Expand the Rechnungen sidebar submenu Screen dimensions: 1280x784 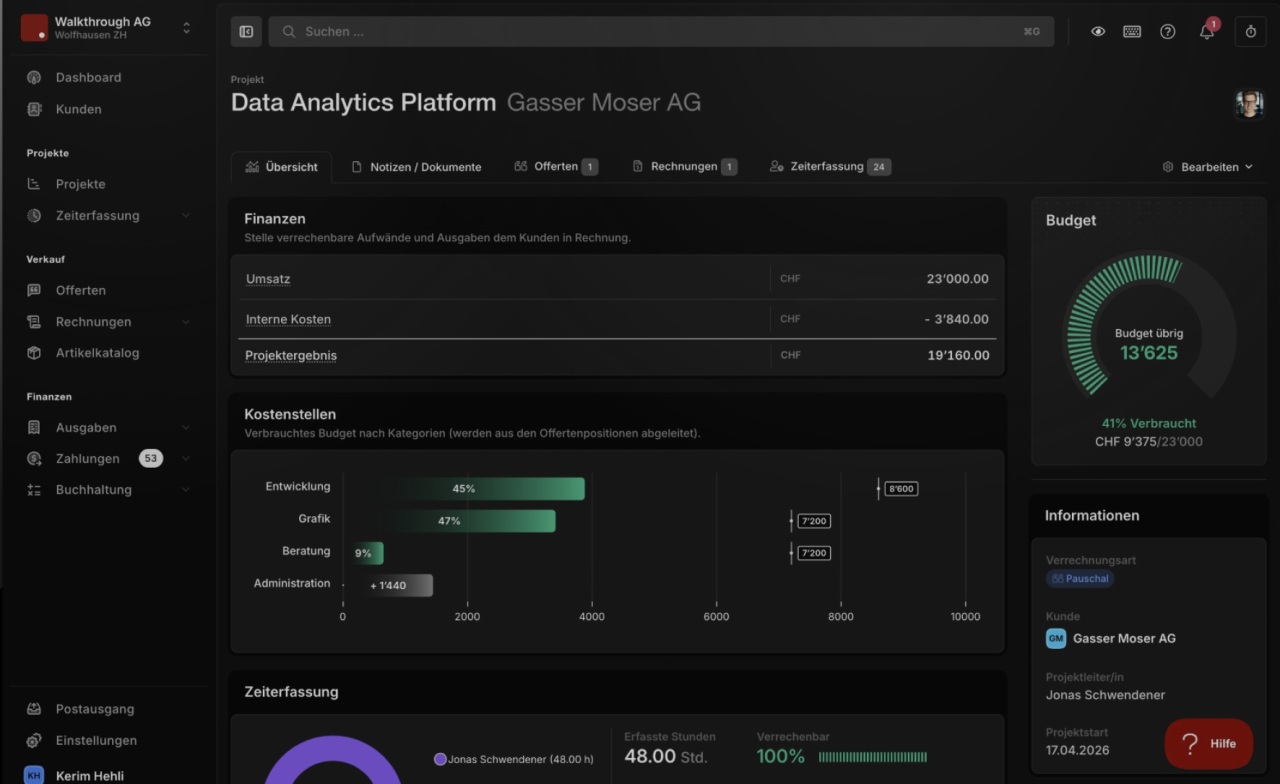(186, 322)
